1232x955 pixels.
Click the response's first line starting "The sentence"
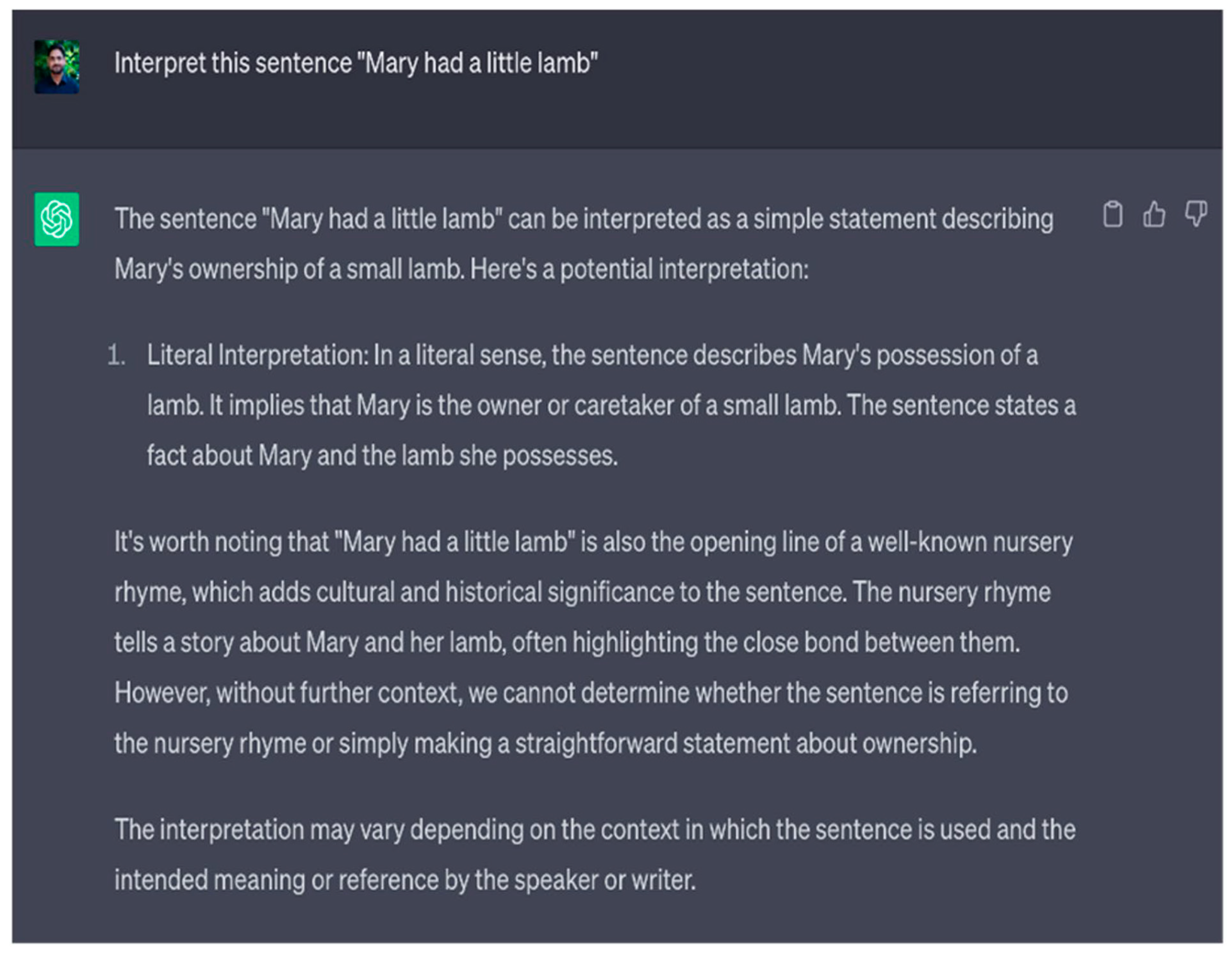[x=583, y=219]
